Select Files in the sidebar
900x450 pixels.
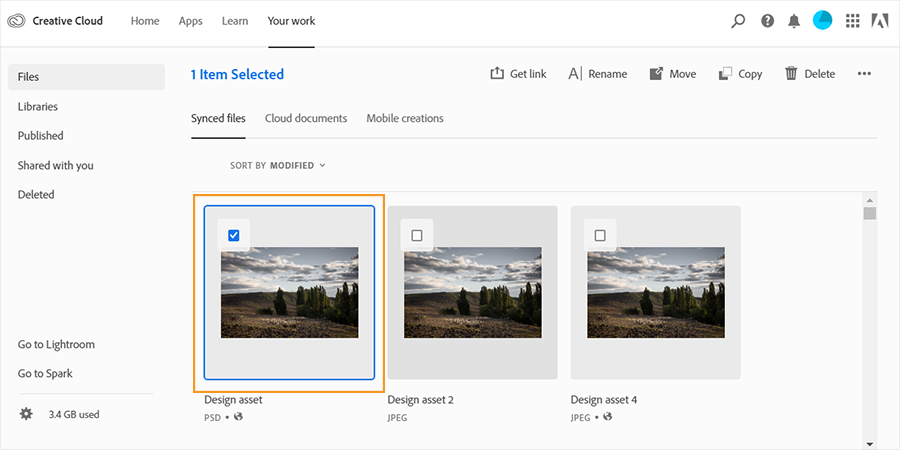tap(86, 77)
